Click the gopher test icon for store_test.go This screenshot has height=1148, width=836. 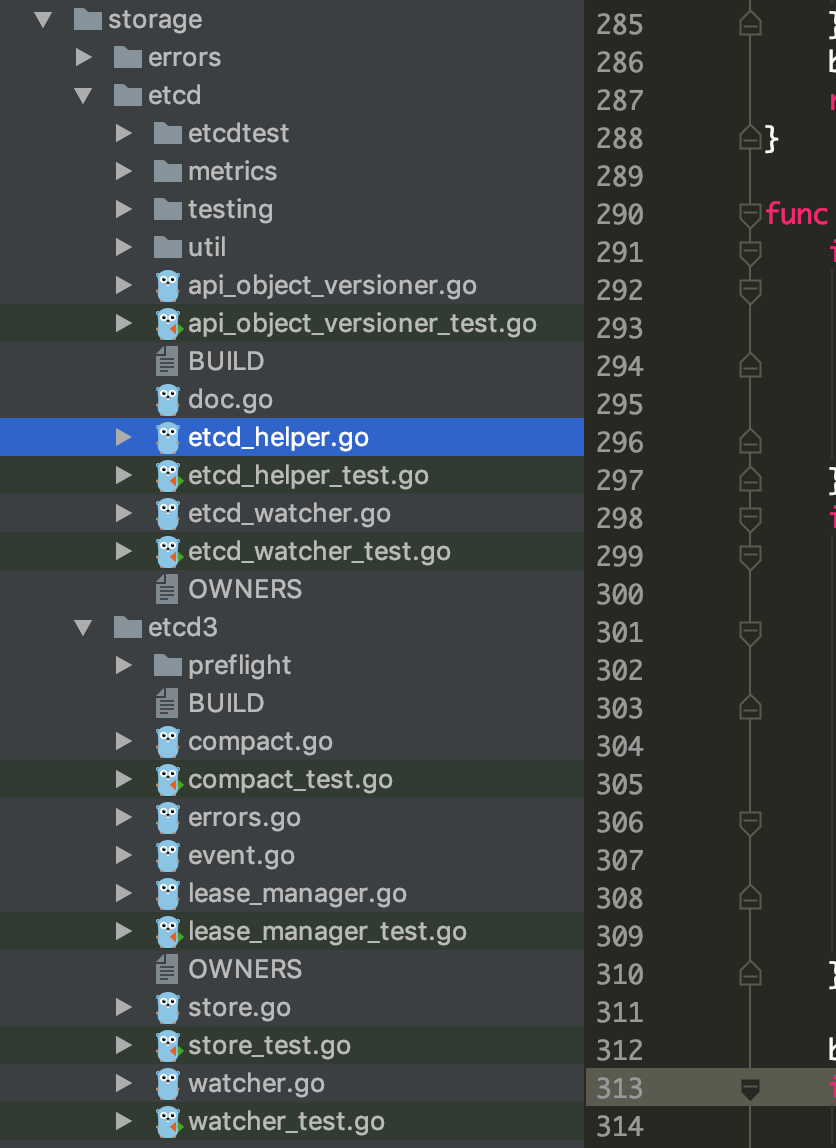click(x=169, y=1046)
